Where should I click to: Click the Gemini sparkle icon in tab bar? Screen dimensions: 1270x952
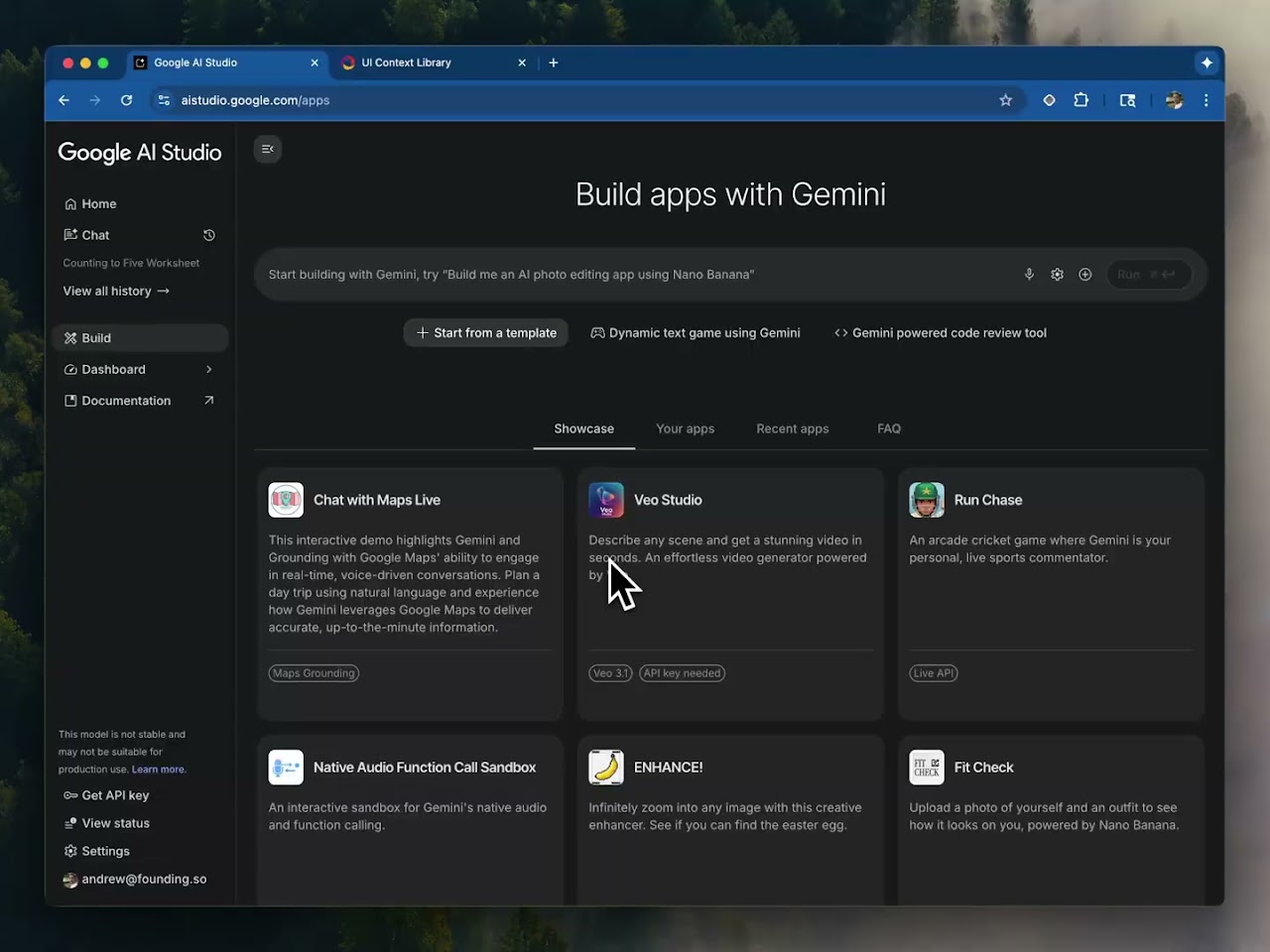click(x=1206, y=62)
